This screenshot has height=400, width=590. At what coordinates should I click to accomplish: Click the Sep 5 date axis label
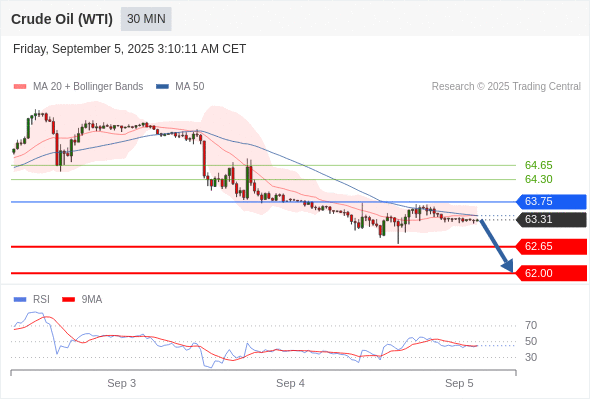coord(459,383)
